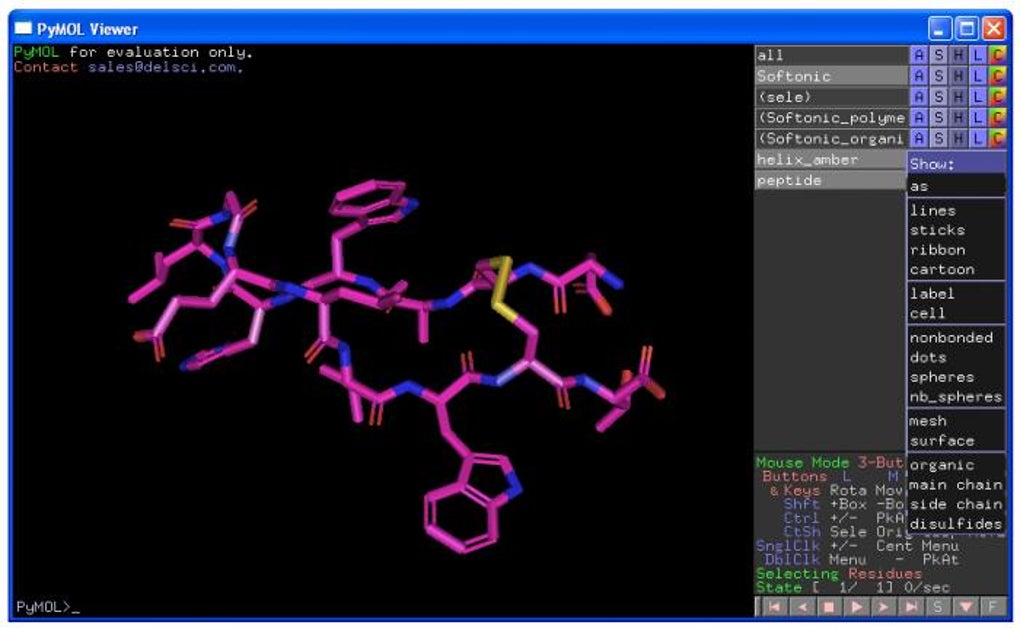Rewind to first frame button
The width and height of the screenshot is (1020, 628).
(x=774, y=607)
